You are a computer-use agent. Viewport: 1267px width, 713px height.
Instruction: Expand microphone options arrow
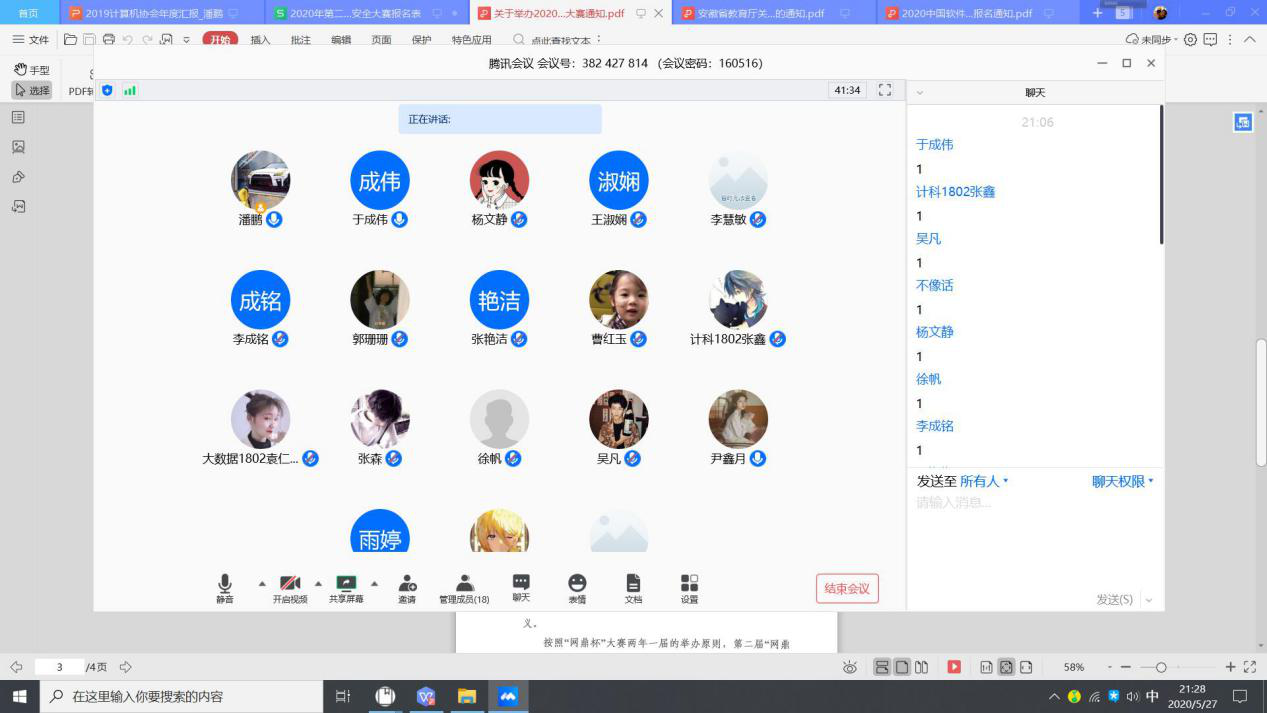coord(262,583)
